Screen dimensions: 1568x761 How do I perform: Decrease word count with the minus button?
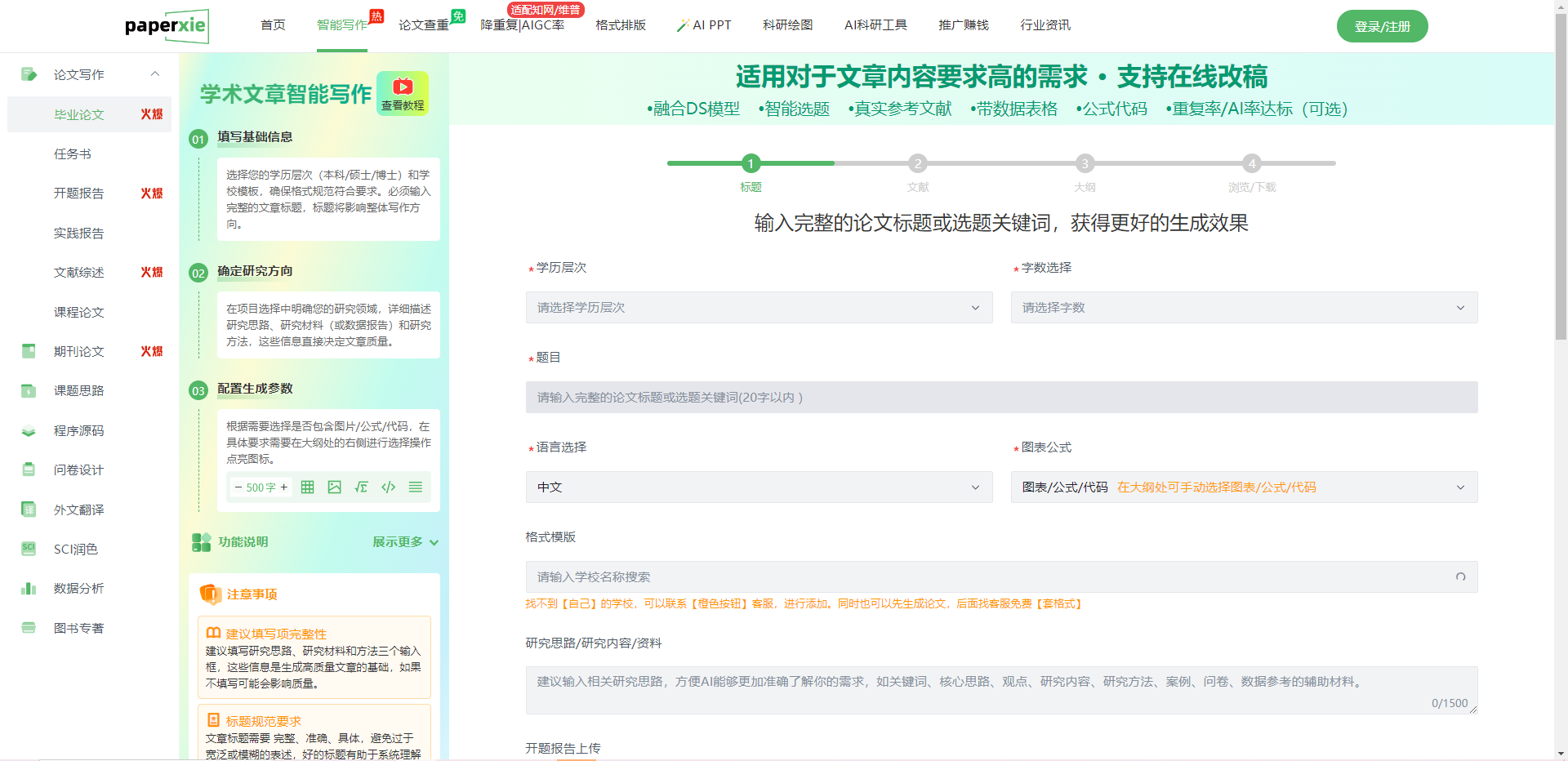point(238,487)
